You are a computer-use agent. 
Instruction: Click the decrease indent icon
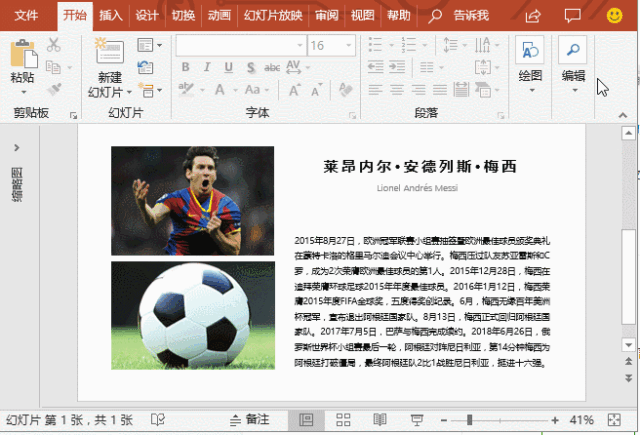pyautogui.click(x=376, y=67)
